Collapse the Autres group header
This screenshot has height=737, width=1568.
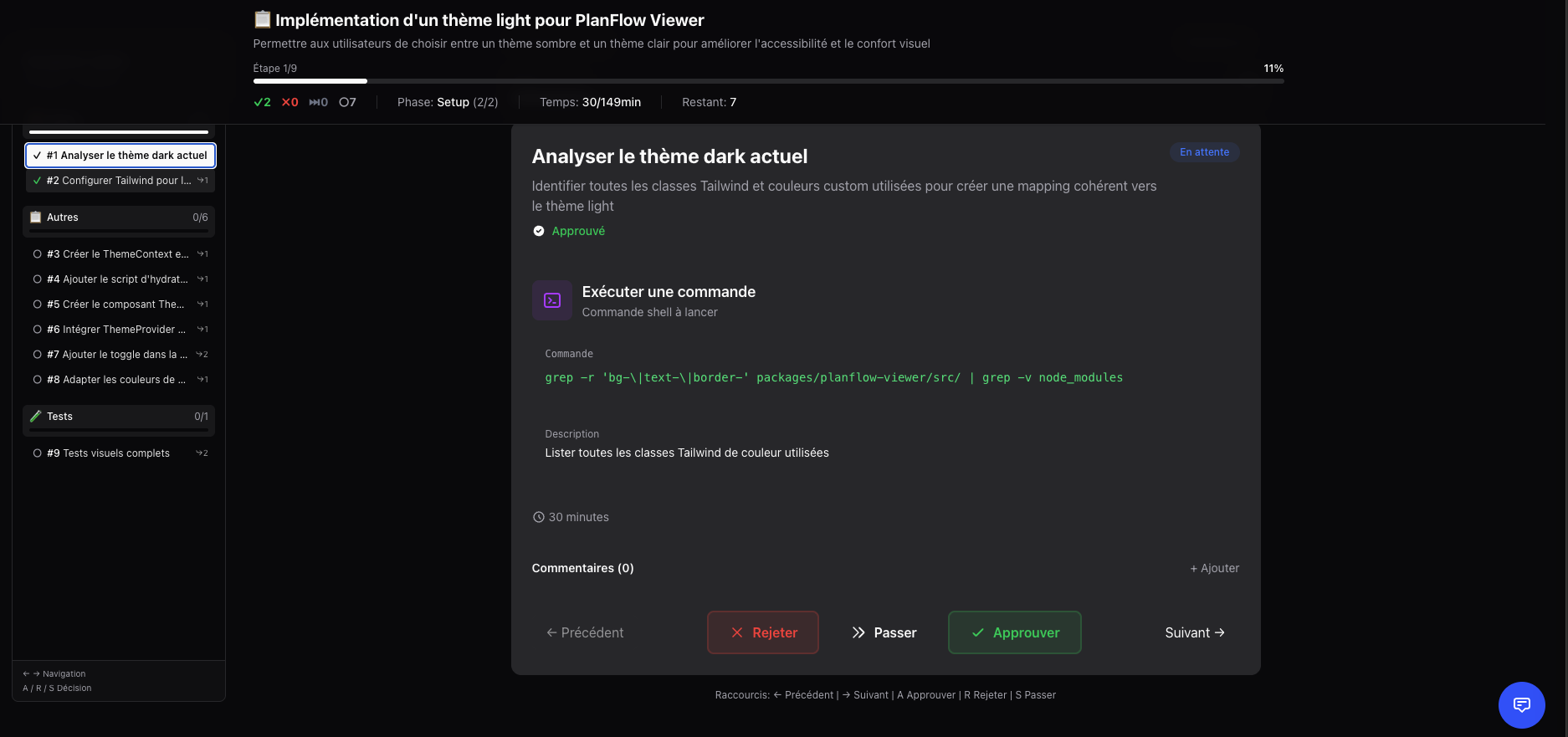click(119, 221)
